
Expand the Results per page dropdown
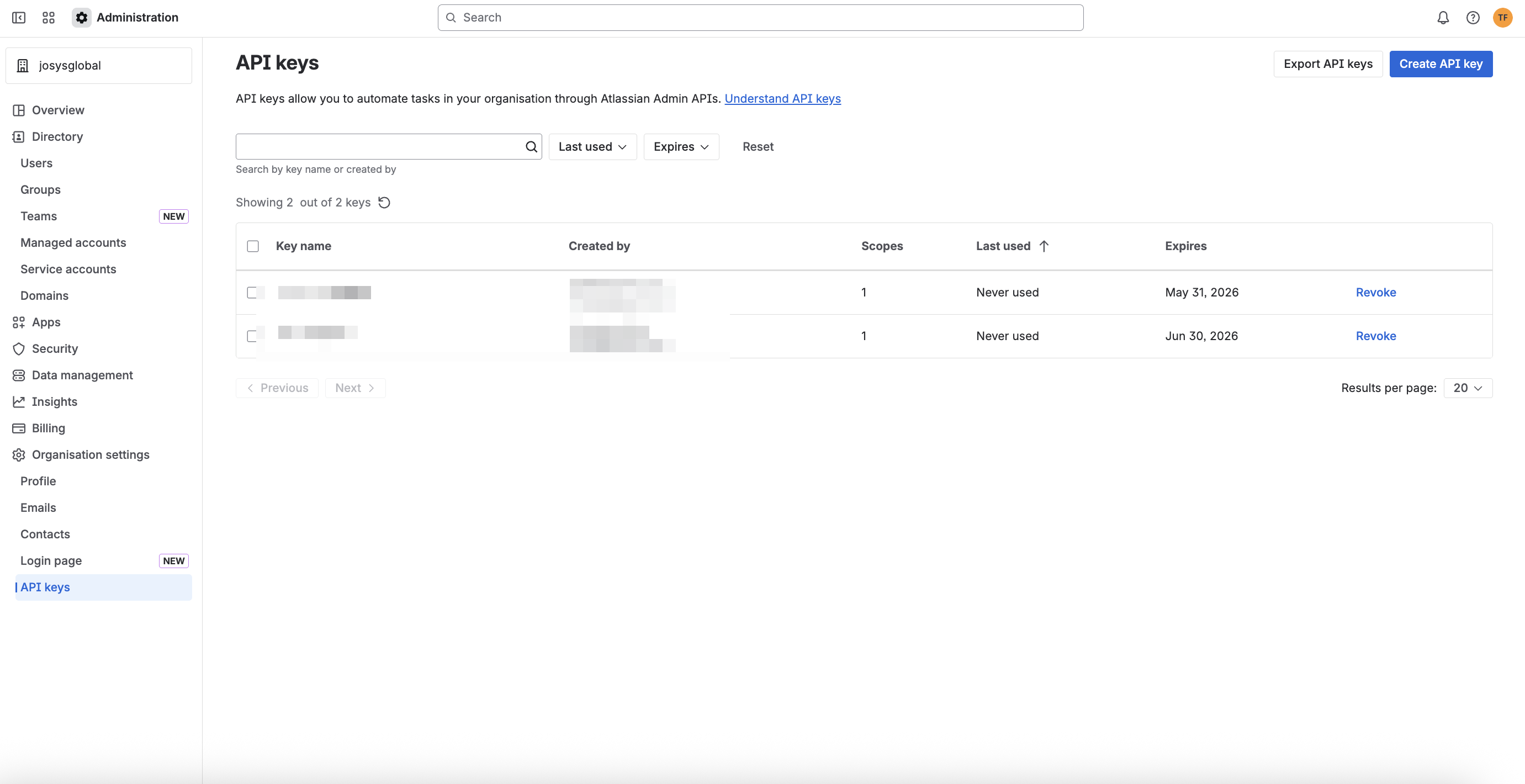pos(1468,388)
